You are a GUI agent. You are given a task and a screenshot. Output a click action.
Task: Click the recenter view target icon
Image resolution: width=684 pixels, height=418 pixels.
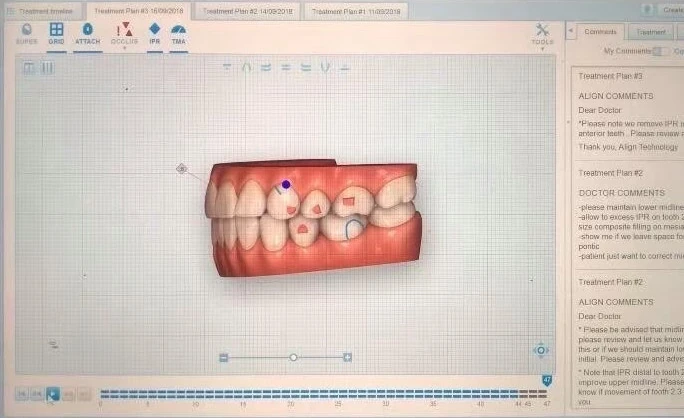tap(541, 350)
